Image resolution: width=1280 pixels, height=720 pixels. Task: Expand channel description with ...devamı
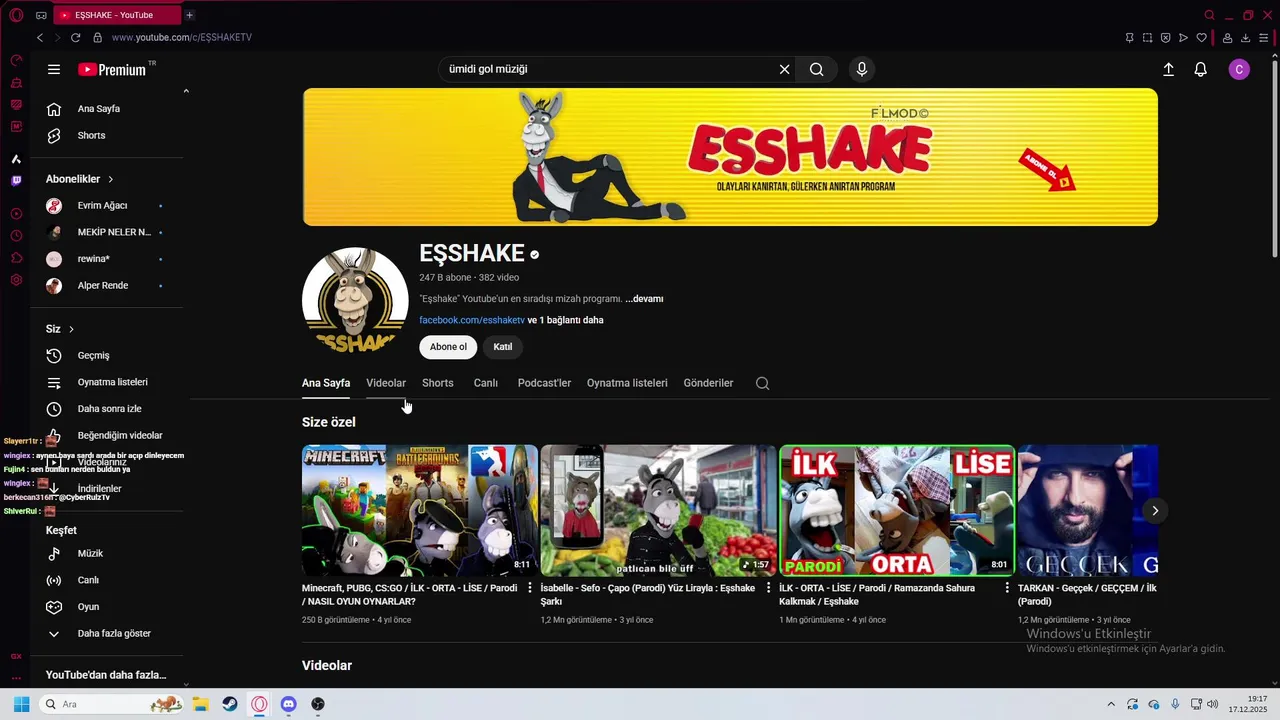pyautogui.click(x=644, y=299)
